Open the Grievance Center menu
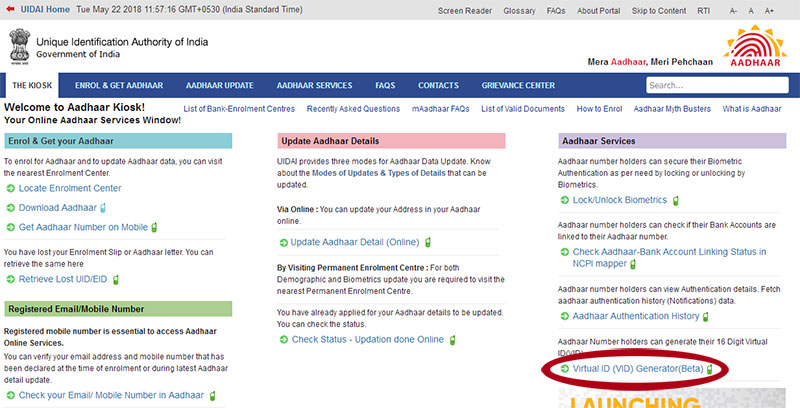This screenshot has height=408, width=800. [x=518, y=86]
